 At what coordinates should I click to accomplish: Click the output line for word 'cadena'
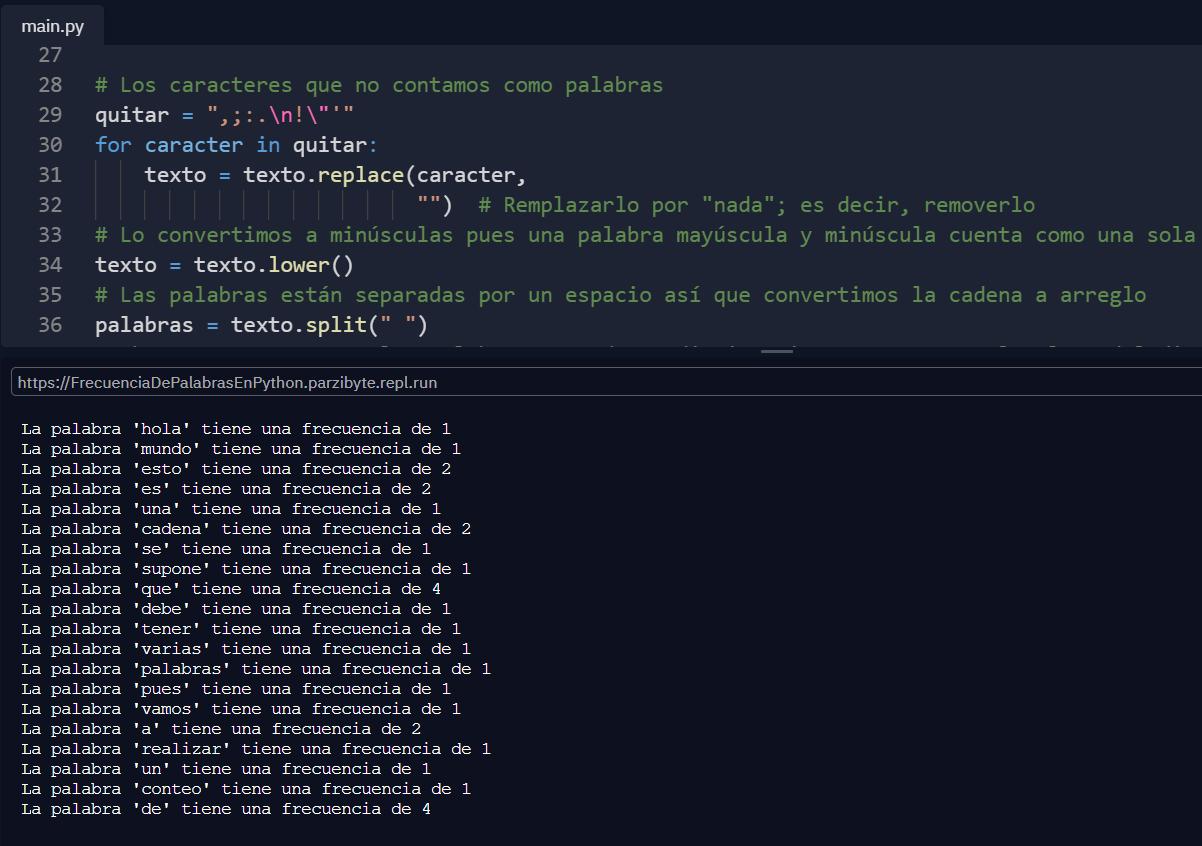[x=246, y=529]
